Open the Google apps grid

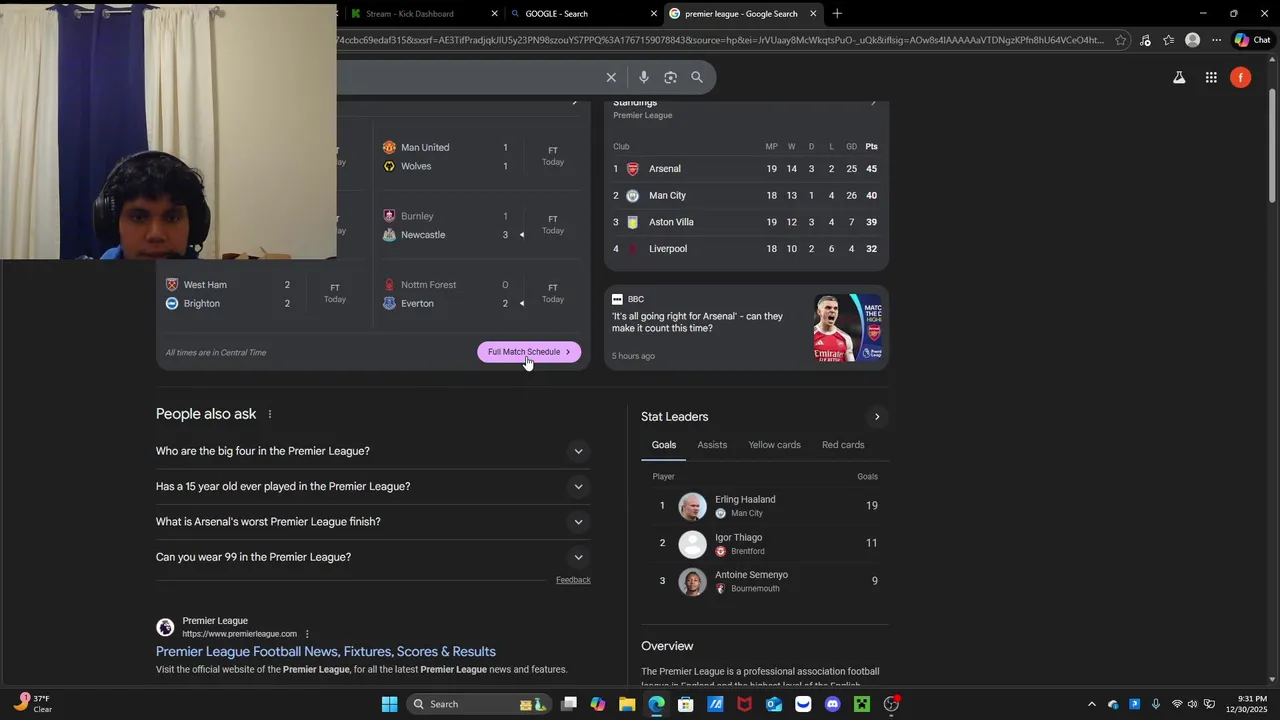pos(1211,77)
